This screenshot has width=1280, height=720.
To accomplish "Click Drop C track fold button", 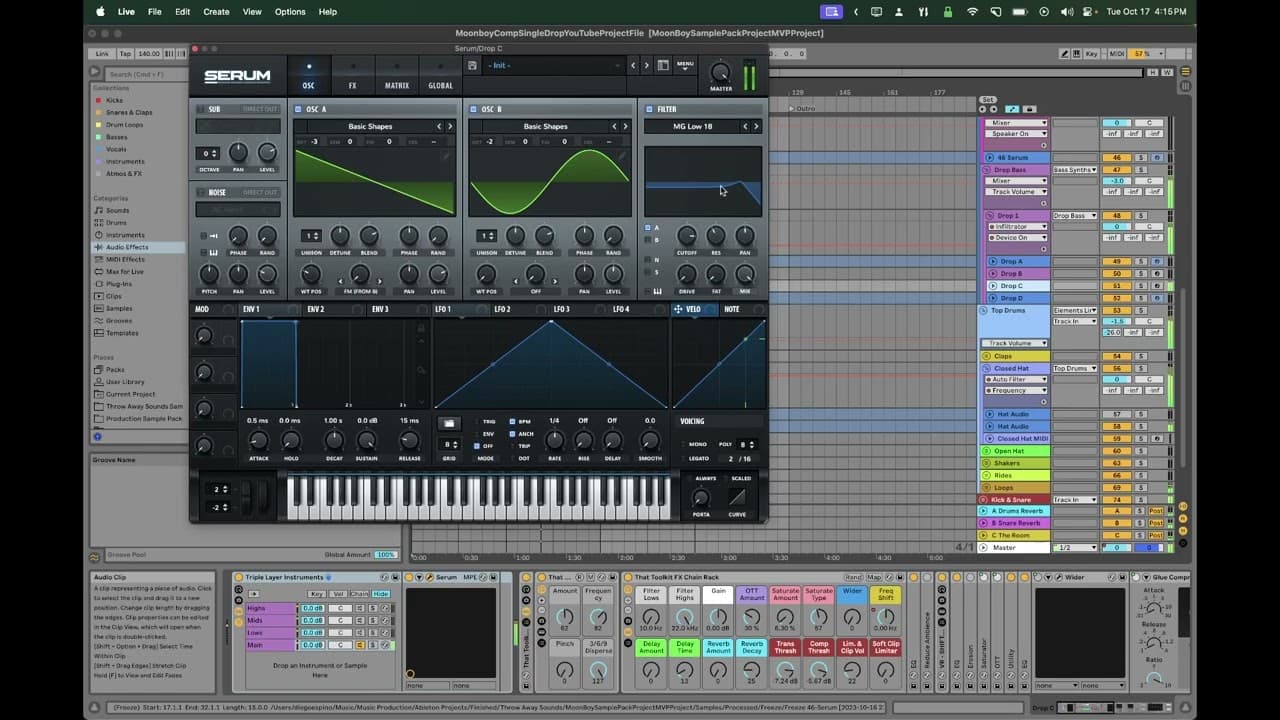I will [x=992, y=286].
